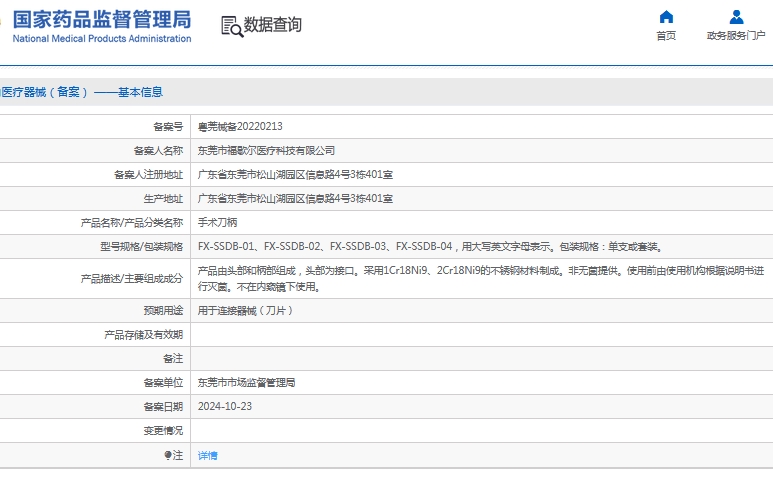Click the filing date 2024-10-23

click(x=225, y=407)
